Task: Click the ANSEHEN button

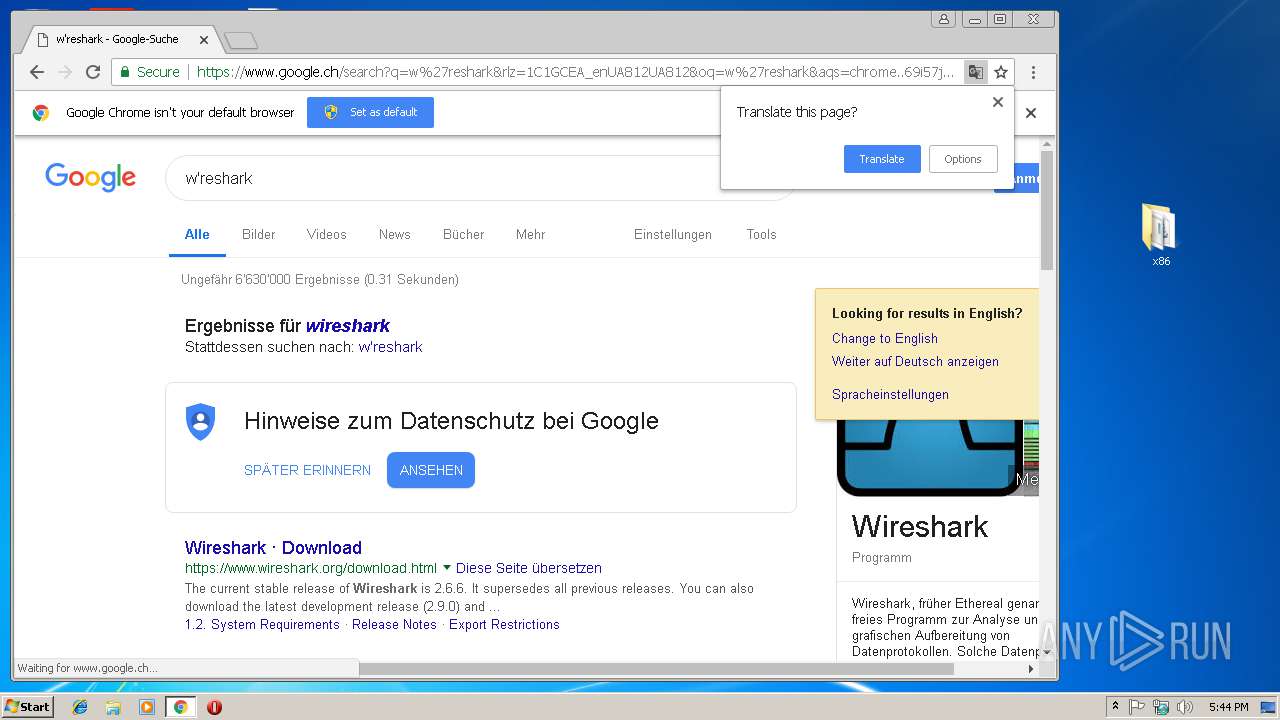Action: pos(431,470)
